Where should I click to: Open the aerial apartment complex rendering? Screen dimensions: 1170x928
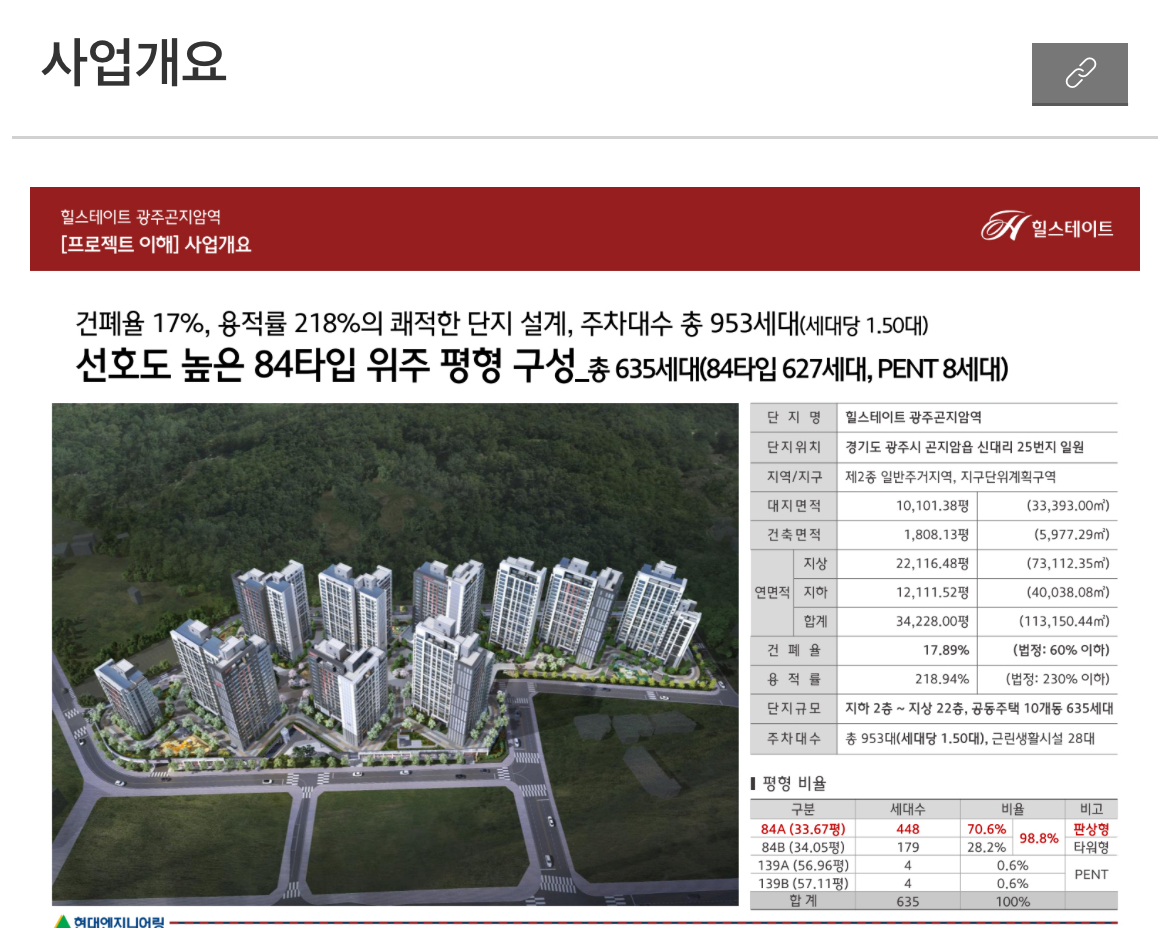tap(395, 654)
